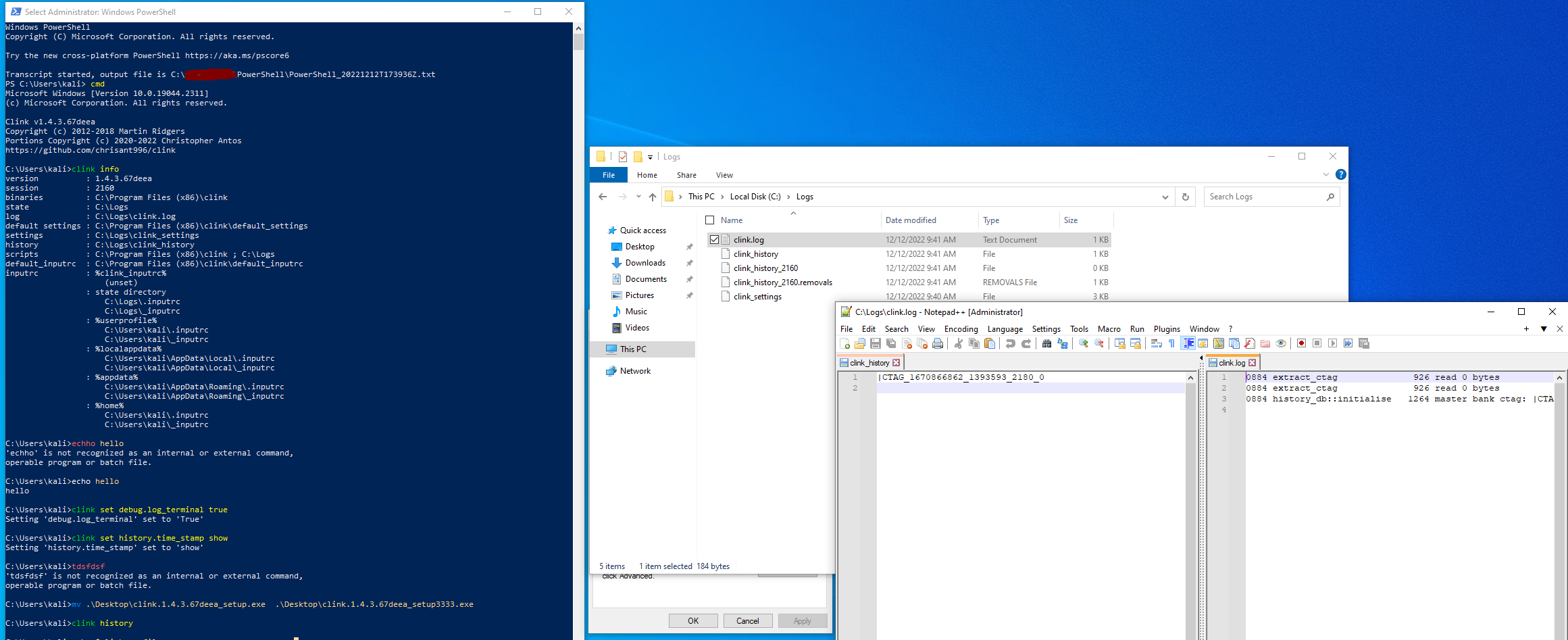Click the Undo arrow icon in Notepad++
The width and height of the screenshot is (1568, 640).
coord(1011,343)
